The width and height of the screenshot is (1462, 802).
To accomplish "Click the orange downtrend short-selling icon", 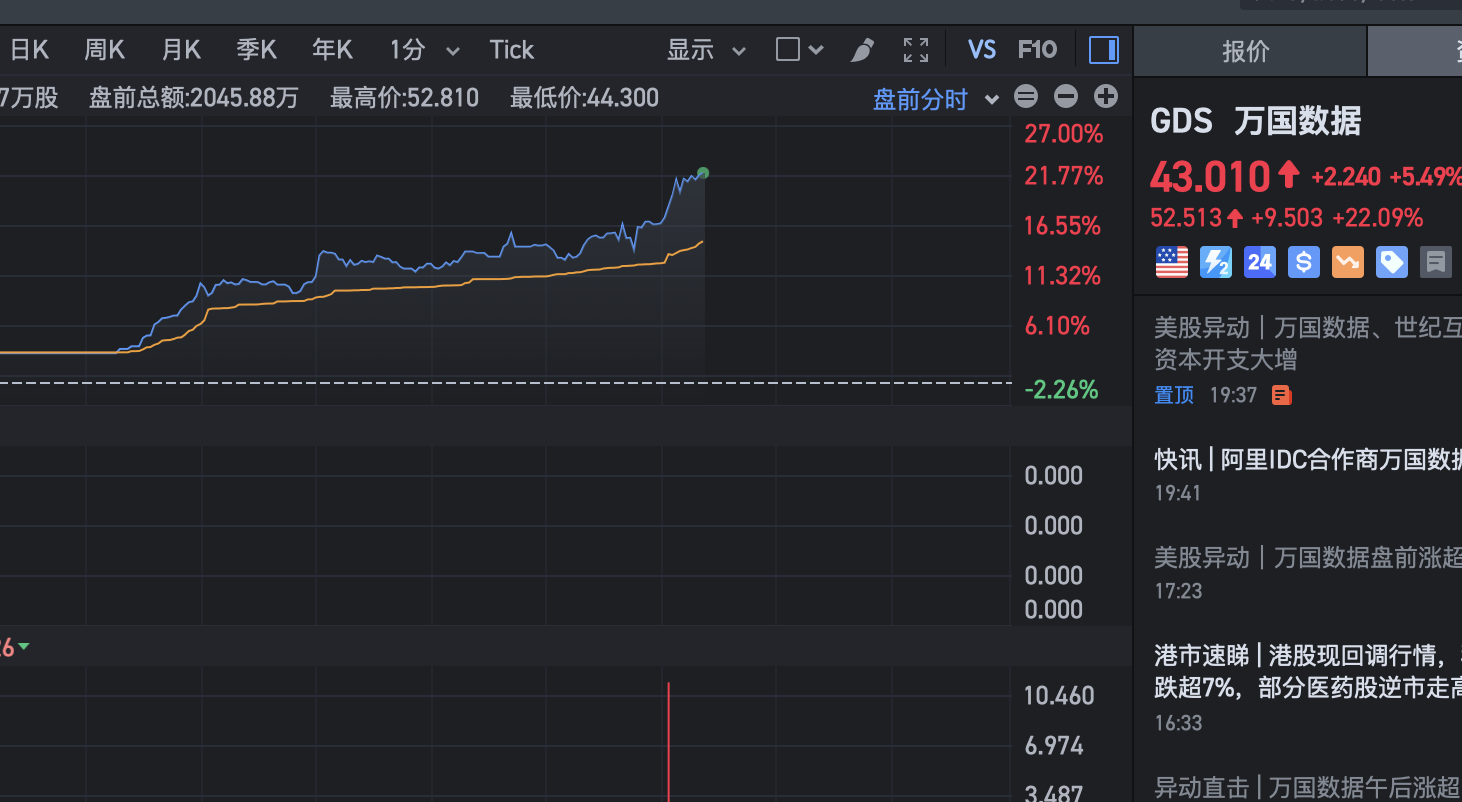I will click(x=1348, y=262).
